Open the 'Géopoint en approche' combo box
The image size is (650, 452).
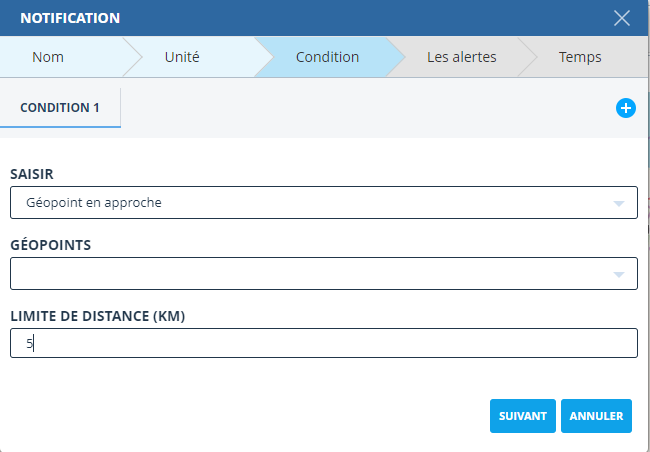[300, 203]
